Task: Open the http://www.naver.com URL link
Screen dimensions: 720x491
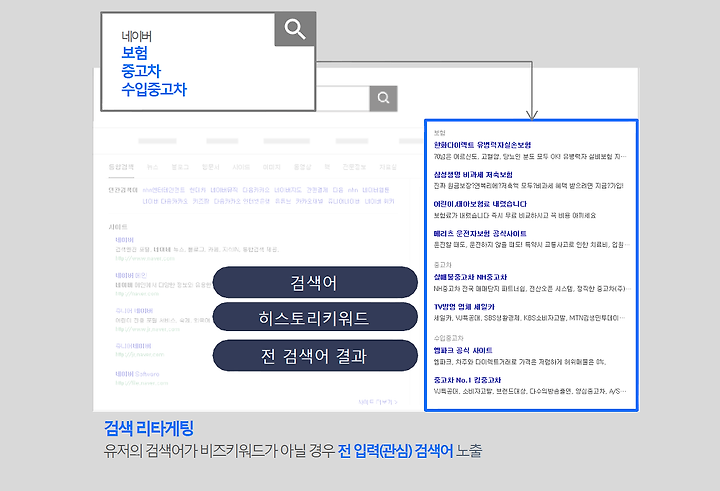Action: click(x=145, y=259)
